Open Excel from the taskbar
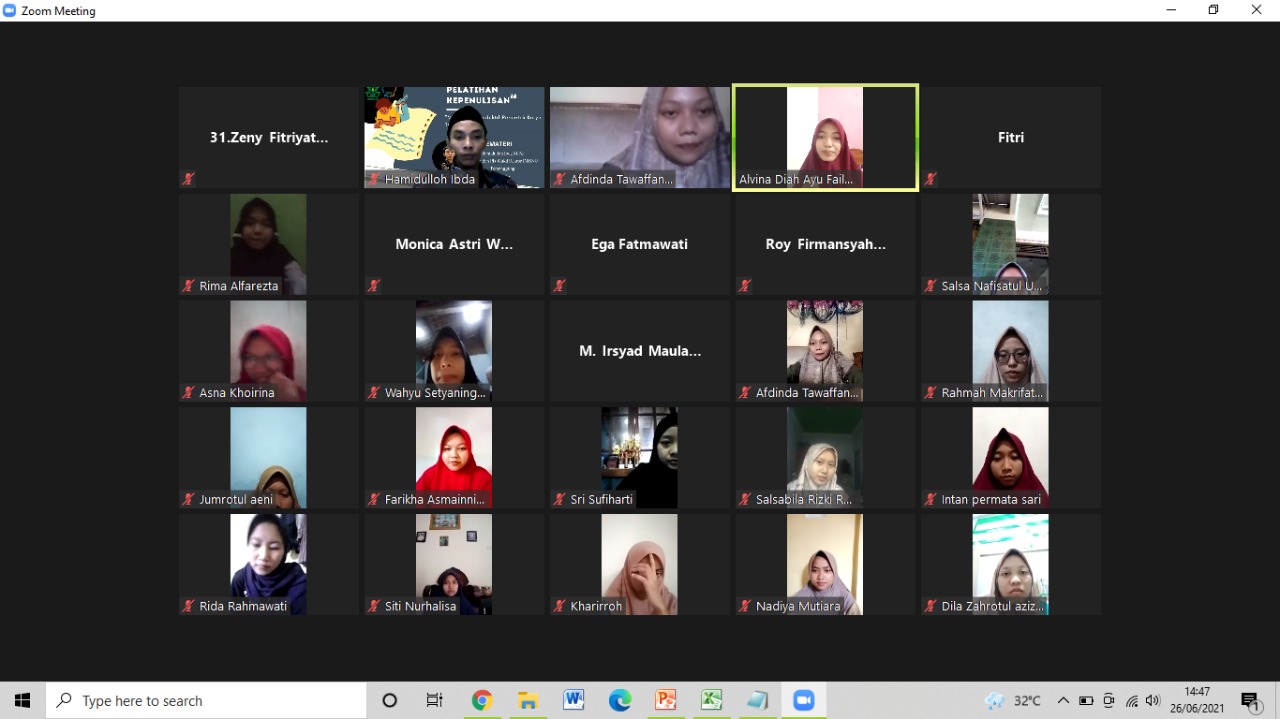 click(x=712, y=701)
